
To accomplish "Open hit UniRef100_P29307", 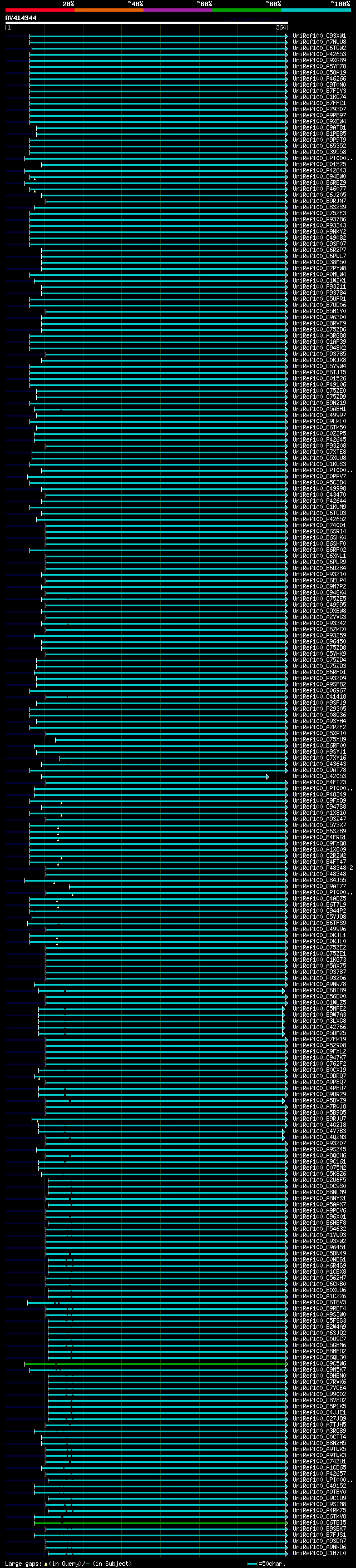I will pyautogui.click(x=319, y=109).
